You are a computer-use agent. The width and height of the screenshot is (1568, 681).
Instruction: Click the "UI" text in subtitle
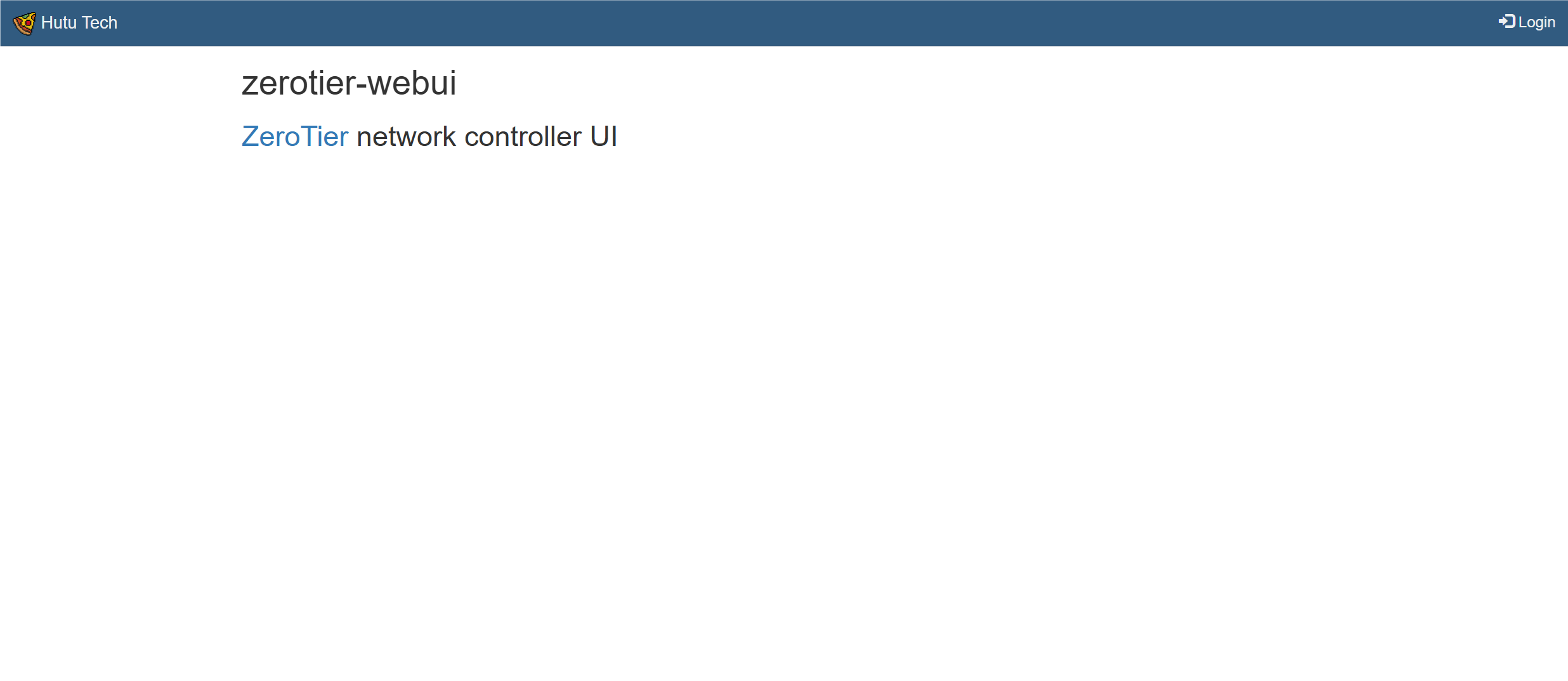603,136
